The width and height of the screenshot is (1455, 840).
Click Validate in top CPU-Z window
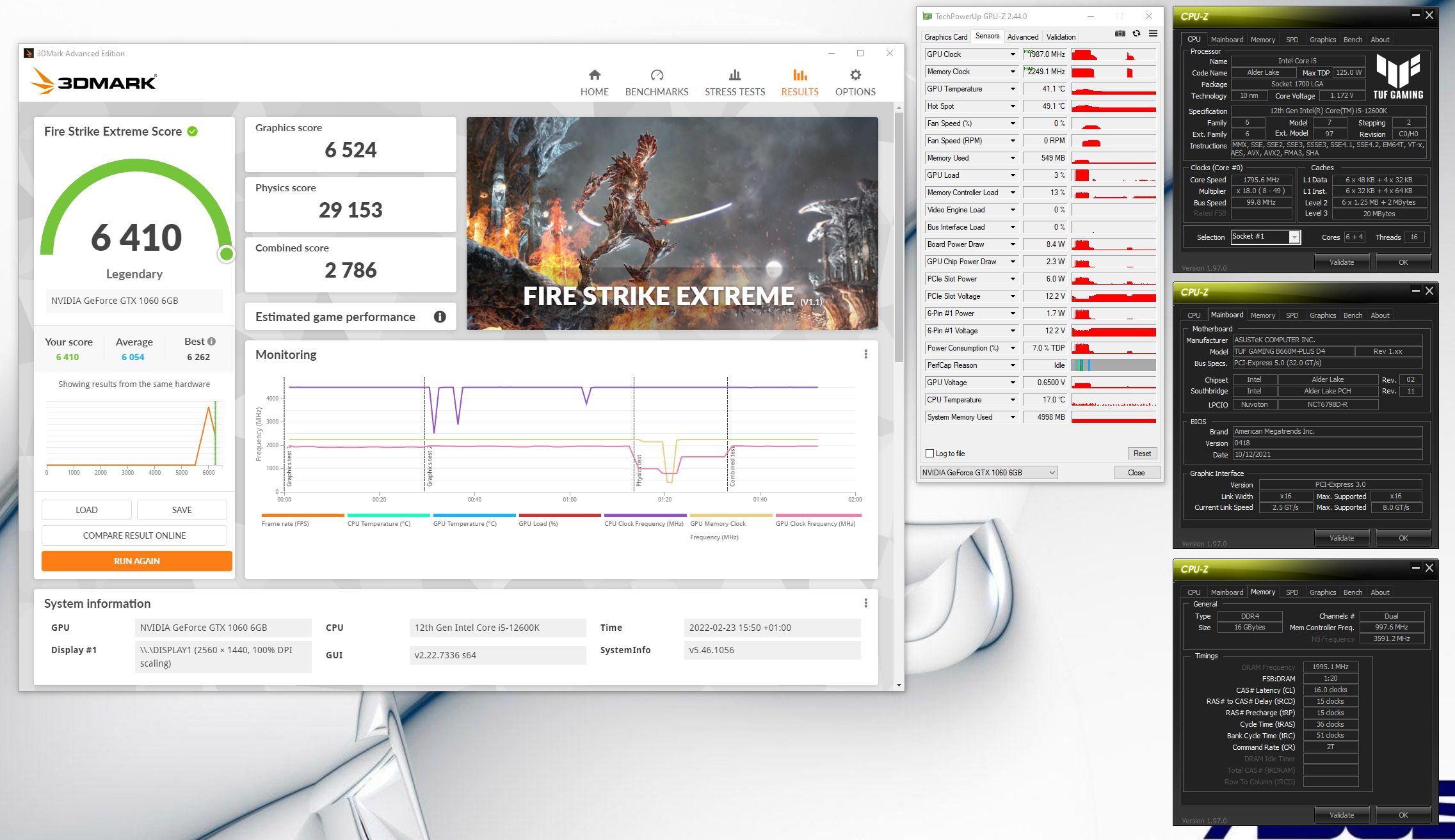(x=1342, y=262)
